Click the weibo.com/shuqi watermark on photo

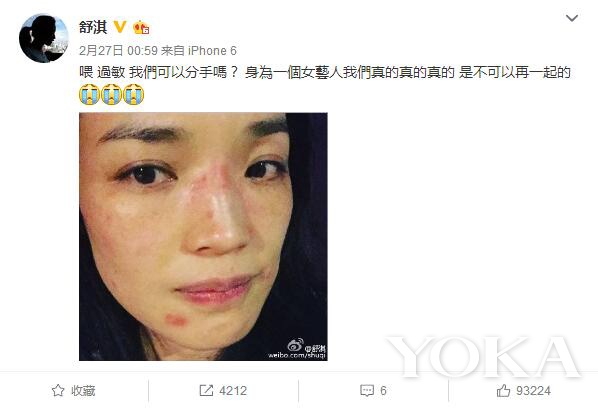[297, 355]
